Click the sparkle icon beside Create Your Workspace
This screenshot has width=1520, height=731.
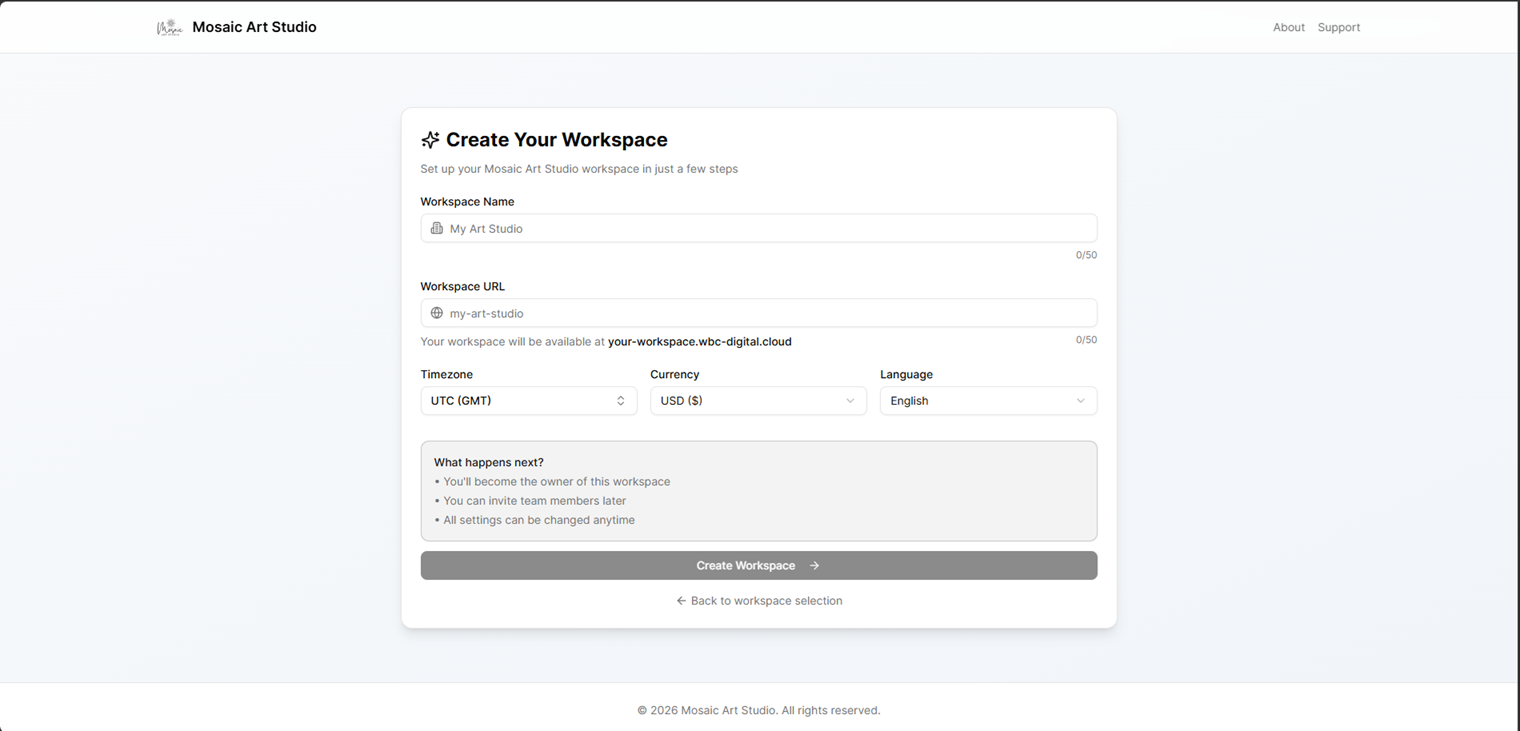pyautogui.click(x=430, y=139)
